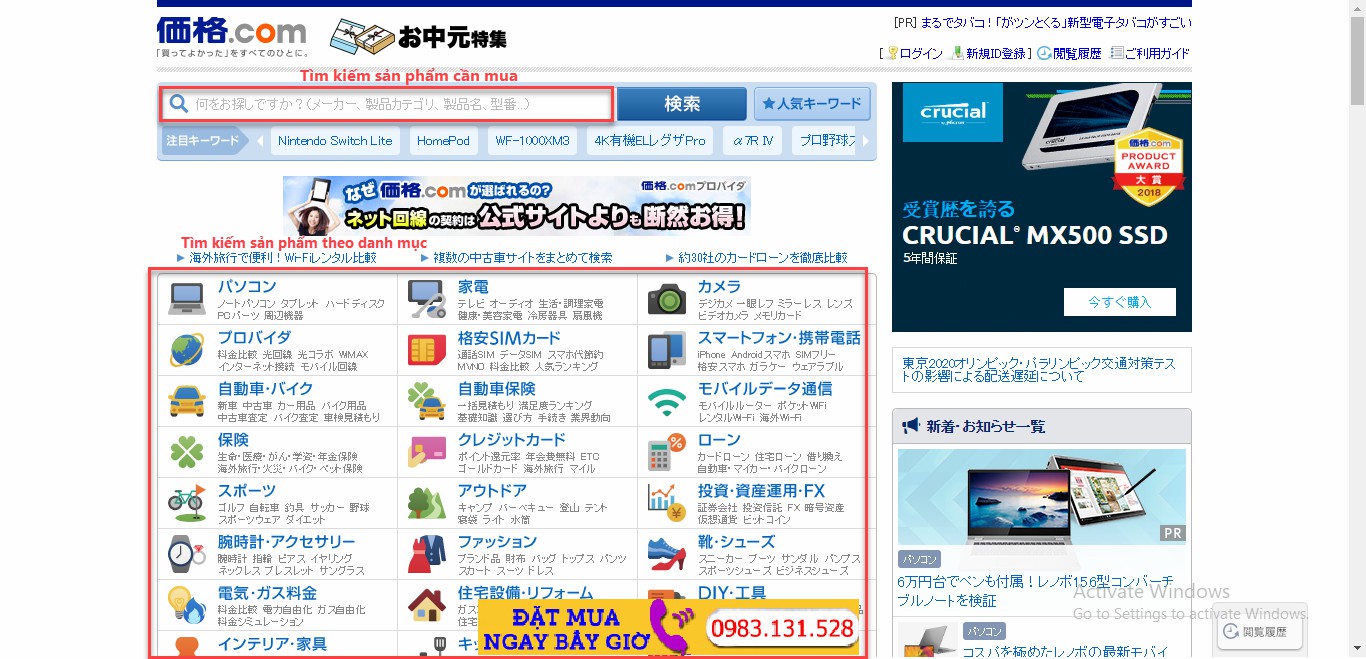Image resolution: width=1366 pixels, height=659 pixels.
Task: Open the 閲覧履歴 history link in header
Action: click(x=1077, y=54)
